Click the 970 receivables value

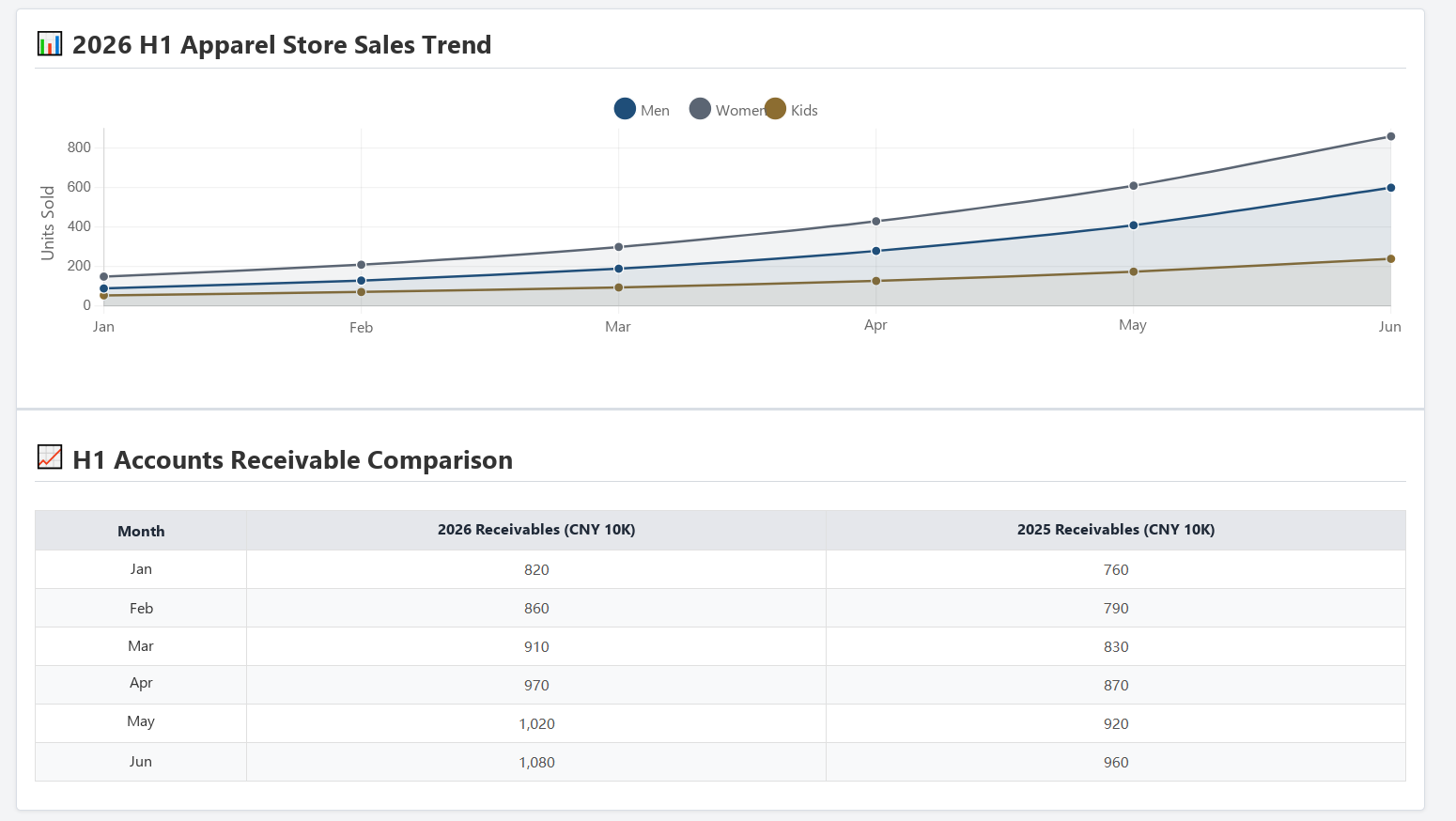pyautogui.click(x=536, y=686)
